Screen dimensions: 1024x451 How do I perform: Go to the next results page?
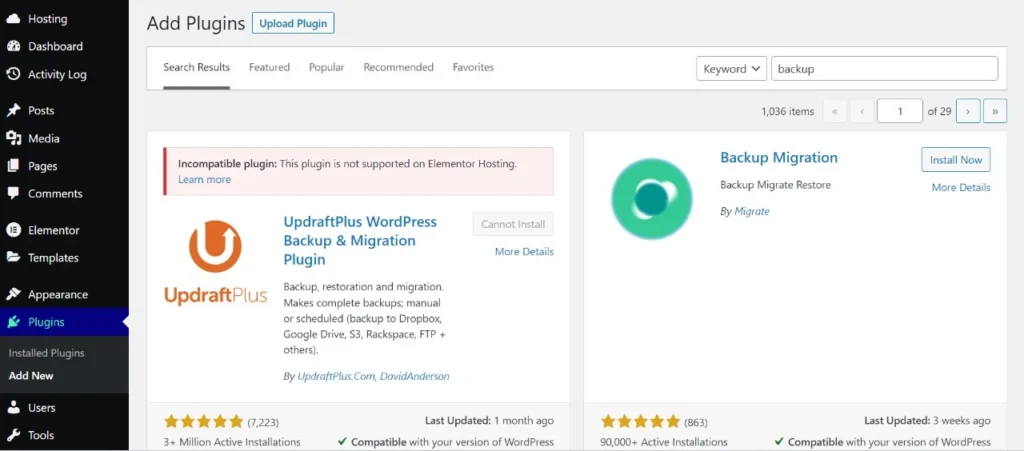click(968, 111)
